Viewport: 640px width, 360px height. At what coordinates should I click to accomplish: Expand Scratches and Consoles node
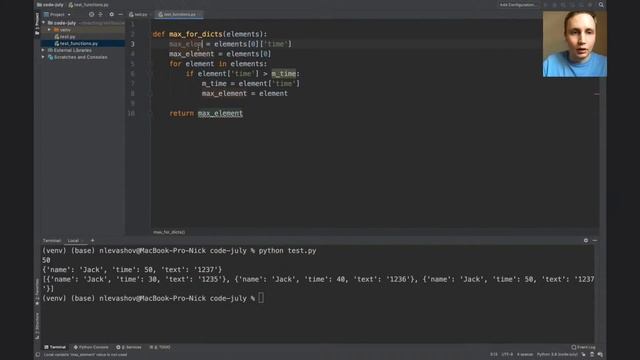click(43, 57)
